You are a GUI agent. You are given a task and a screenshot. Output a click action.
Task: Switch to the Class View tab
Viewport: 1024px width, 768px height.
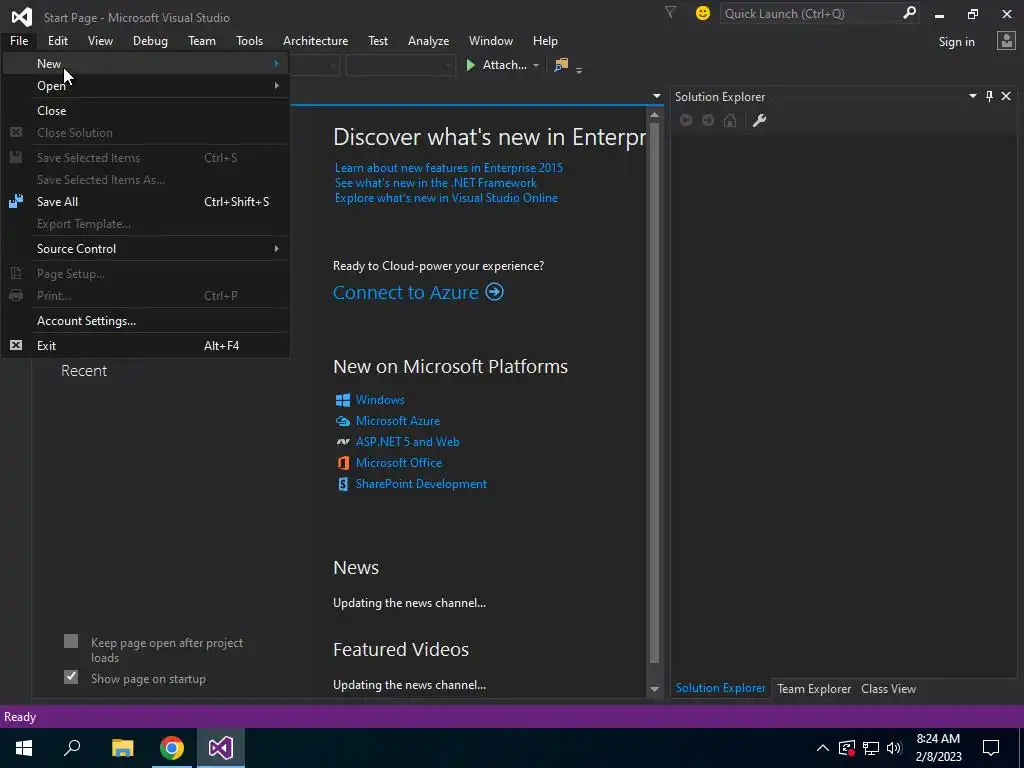tap(888, 688)
